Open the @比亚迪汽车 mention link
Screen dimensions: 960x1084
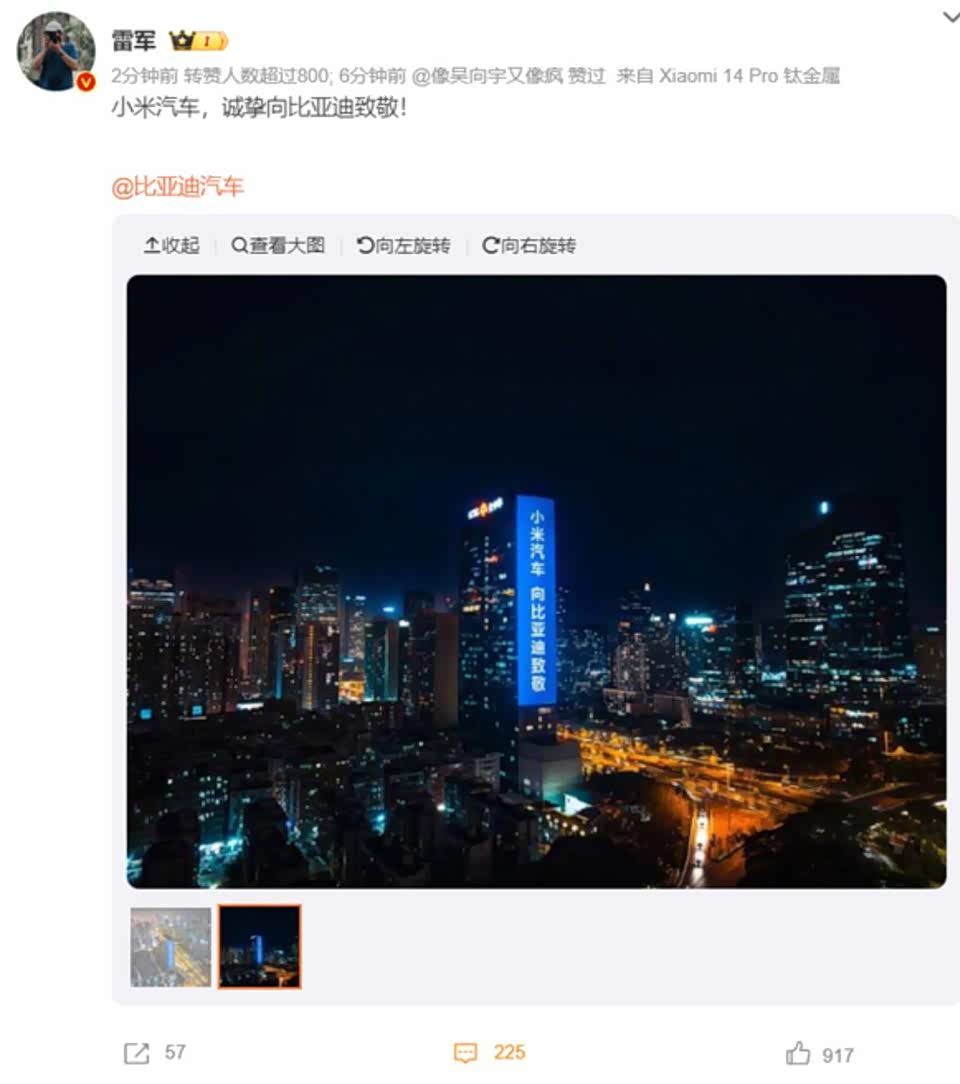pos(178,187)
